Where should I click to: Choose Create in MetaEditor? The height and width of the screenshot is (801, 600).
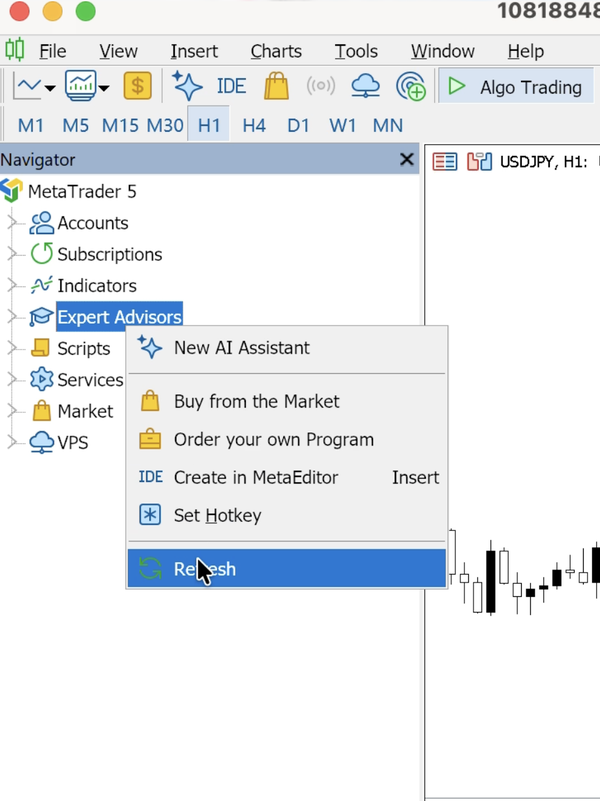tap(286, 477)
